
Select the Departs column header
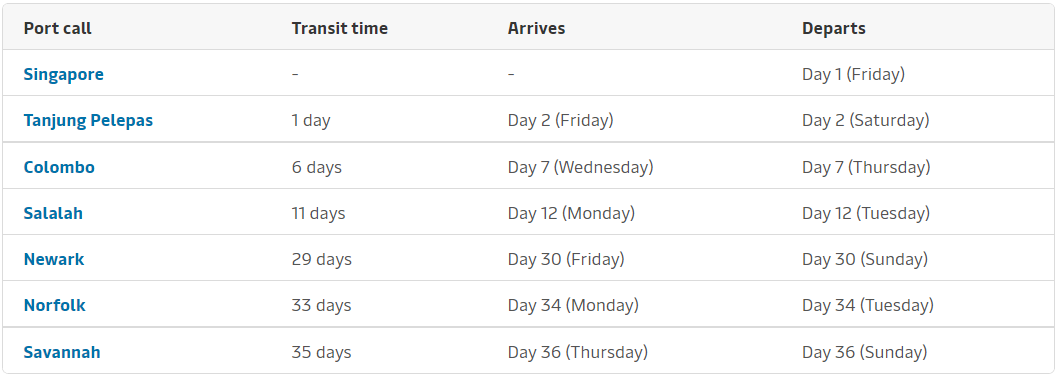[x=834, y=28]
